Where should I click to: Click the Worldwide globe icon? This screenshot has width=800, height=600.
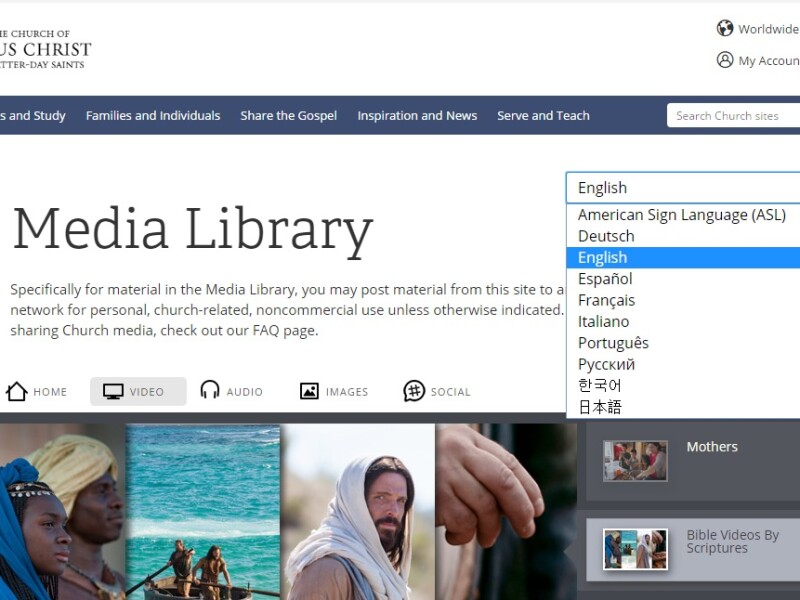click(725, 28)
